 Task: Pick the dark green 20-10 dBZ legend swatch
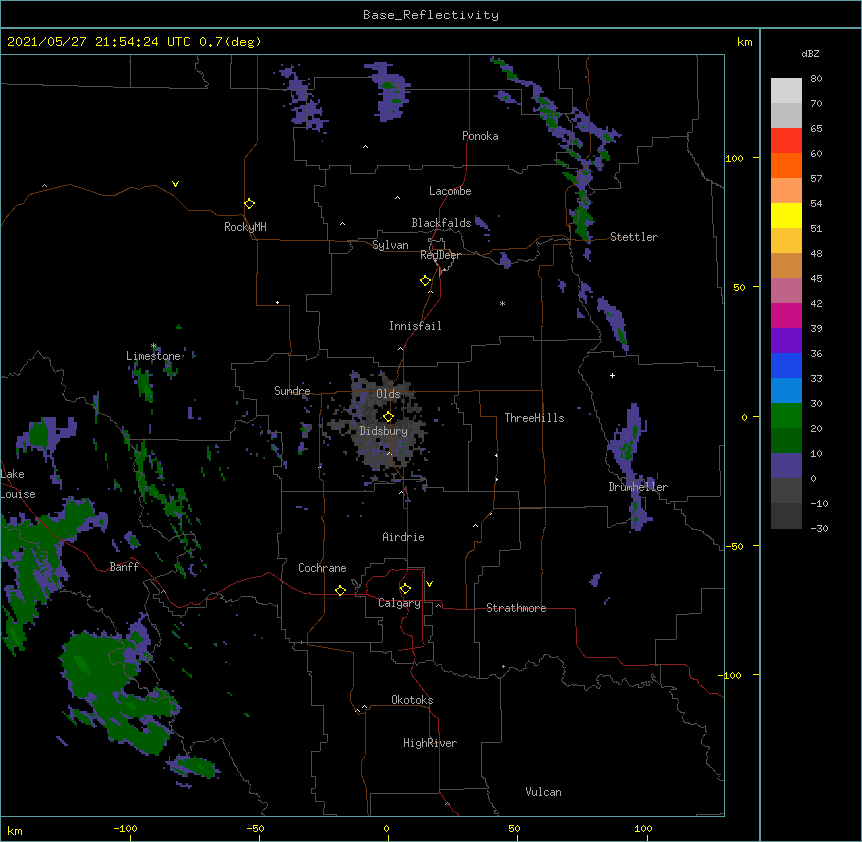[x=786, y=441]
